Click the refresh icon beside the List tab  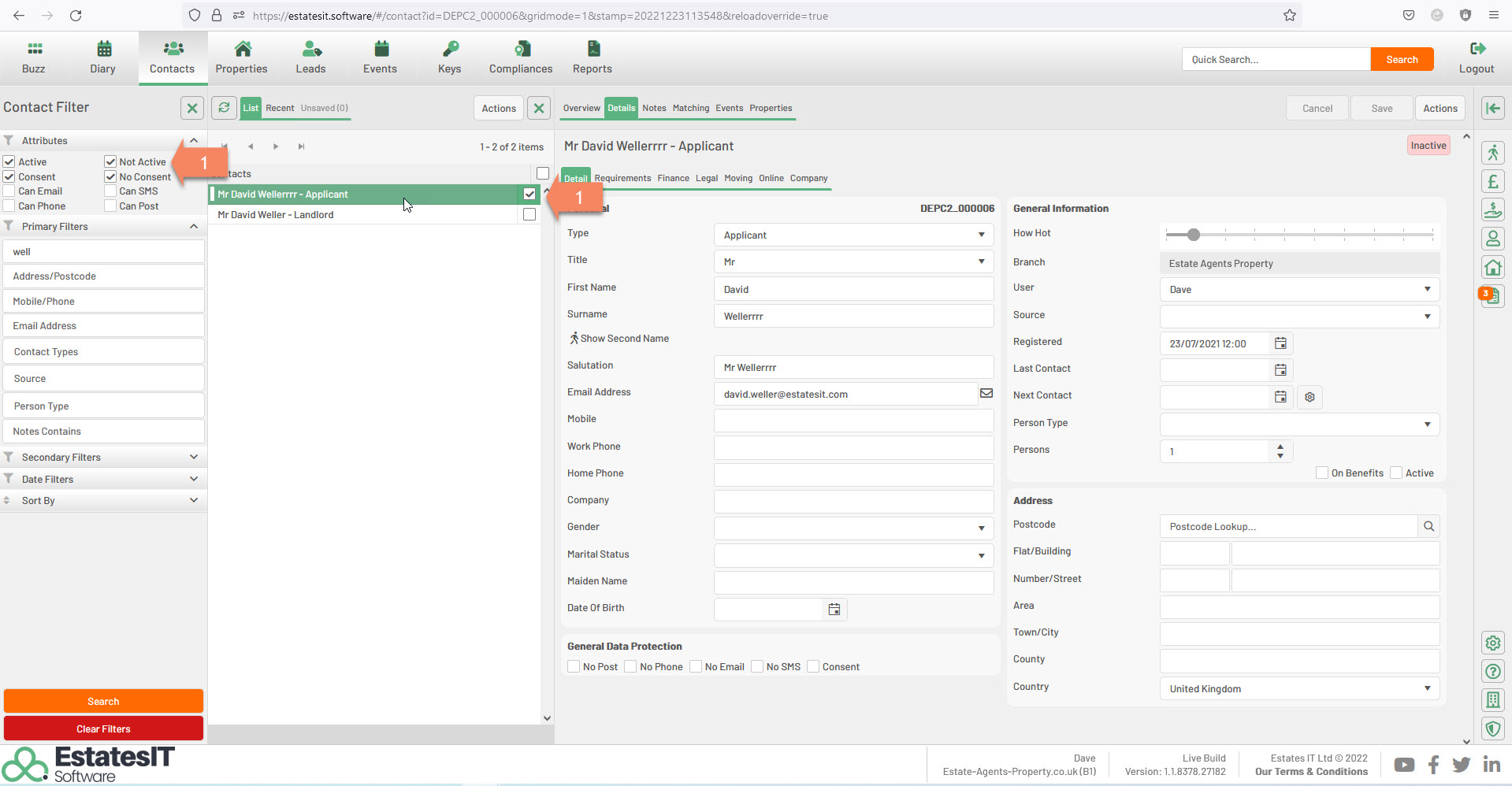225,108
